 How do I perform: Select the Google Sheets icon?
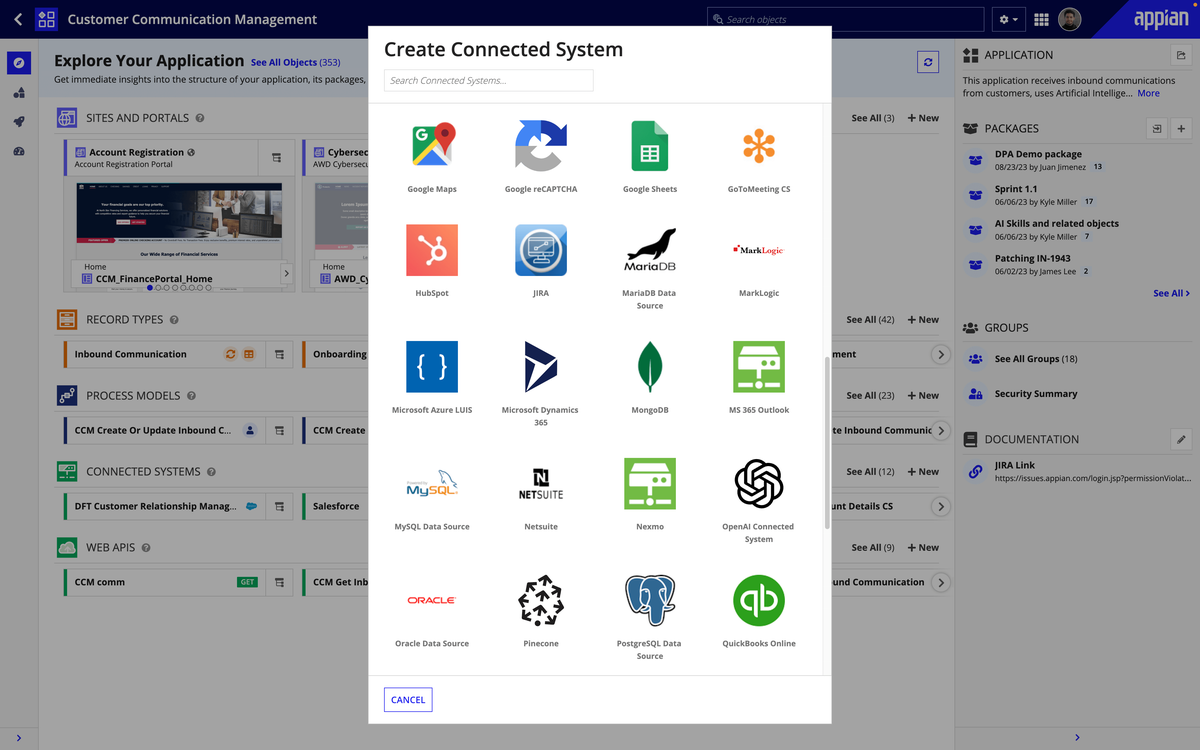click(650, 146)
